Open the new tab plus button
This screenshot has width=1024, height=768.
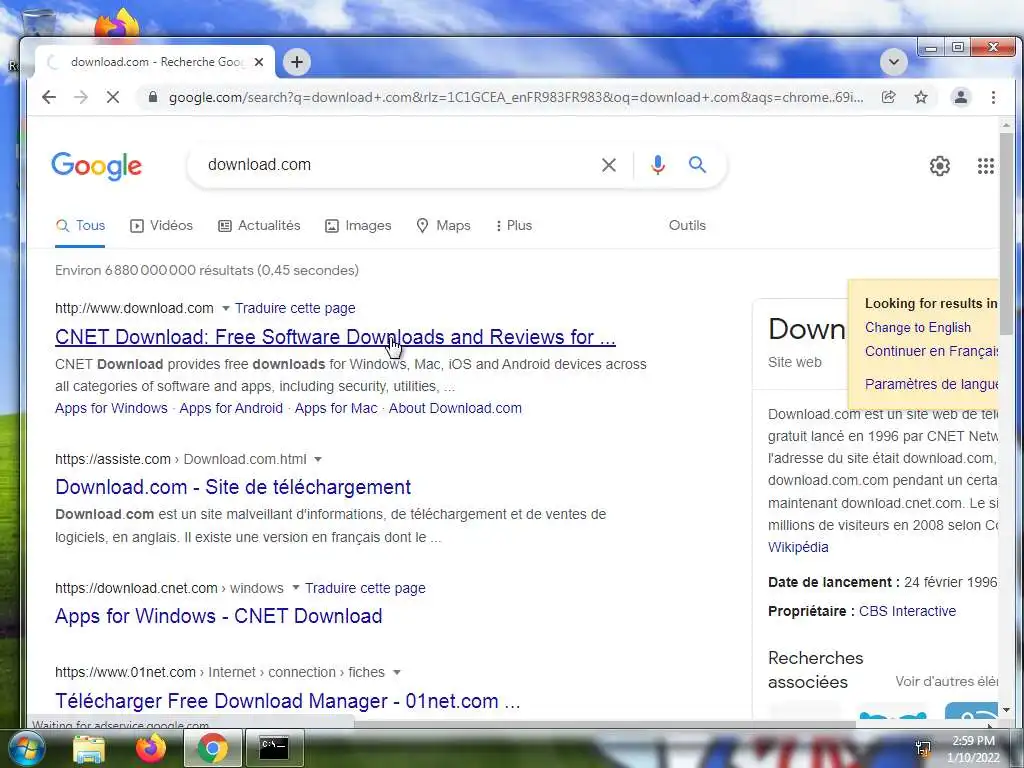point(296,62)
